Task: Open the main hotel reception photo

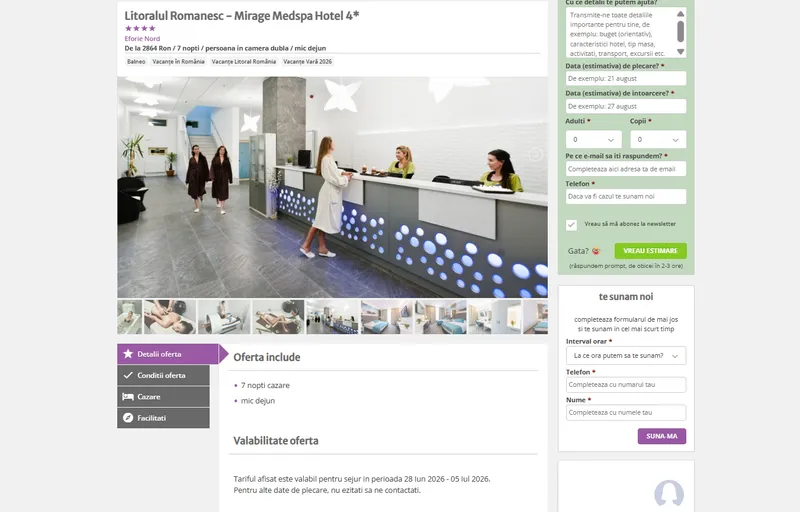Action: [x=333, y=187]
